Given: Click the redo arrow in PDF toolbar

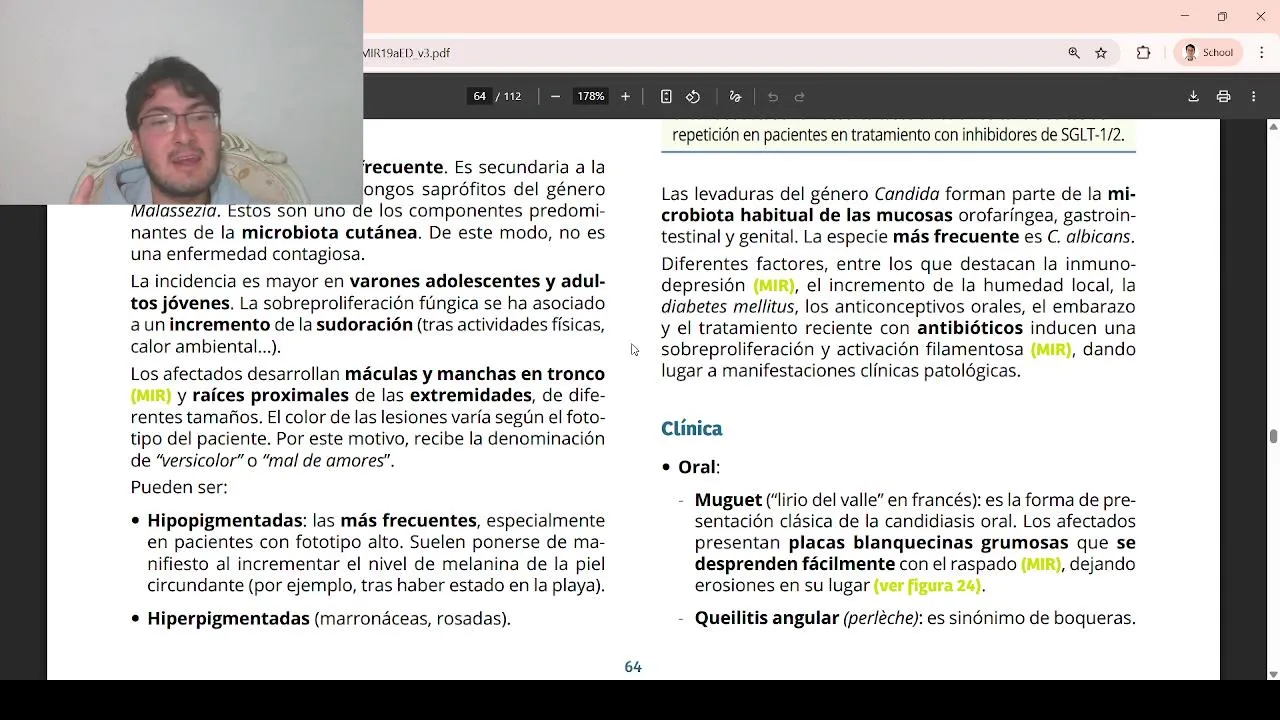Looking at the screenshot, I should pos(799,97).
